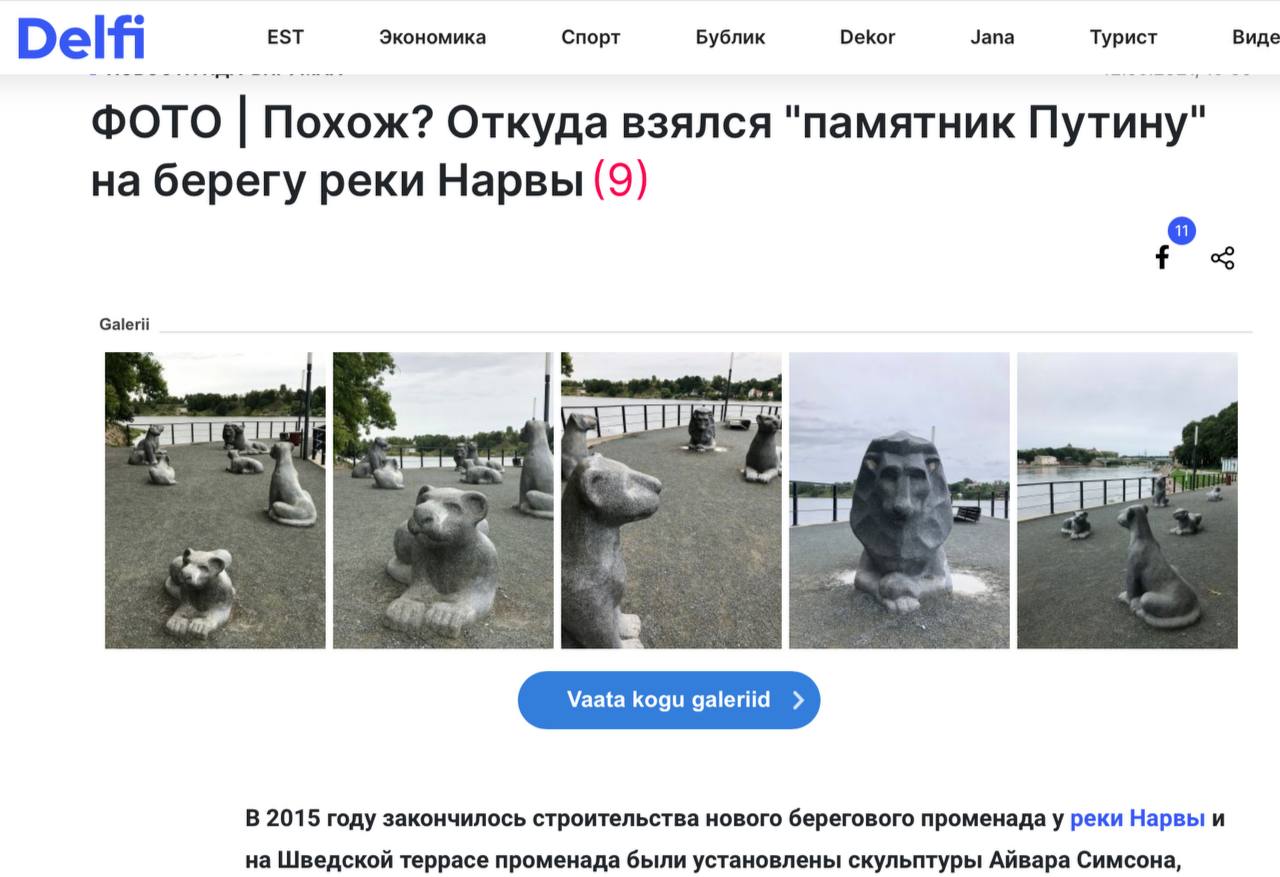
Task: Open the EST menu item
Action: [x=285, y=37]
